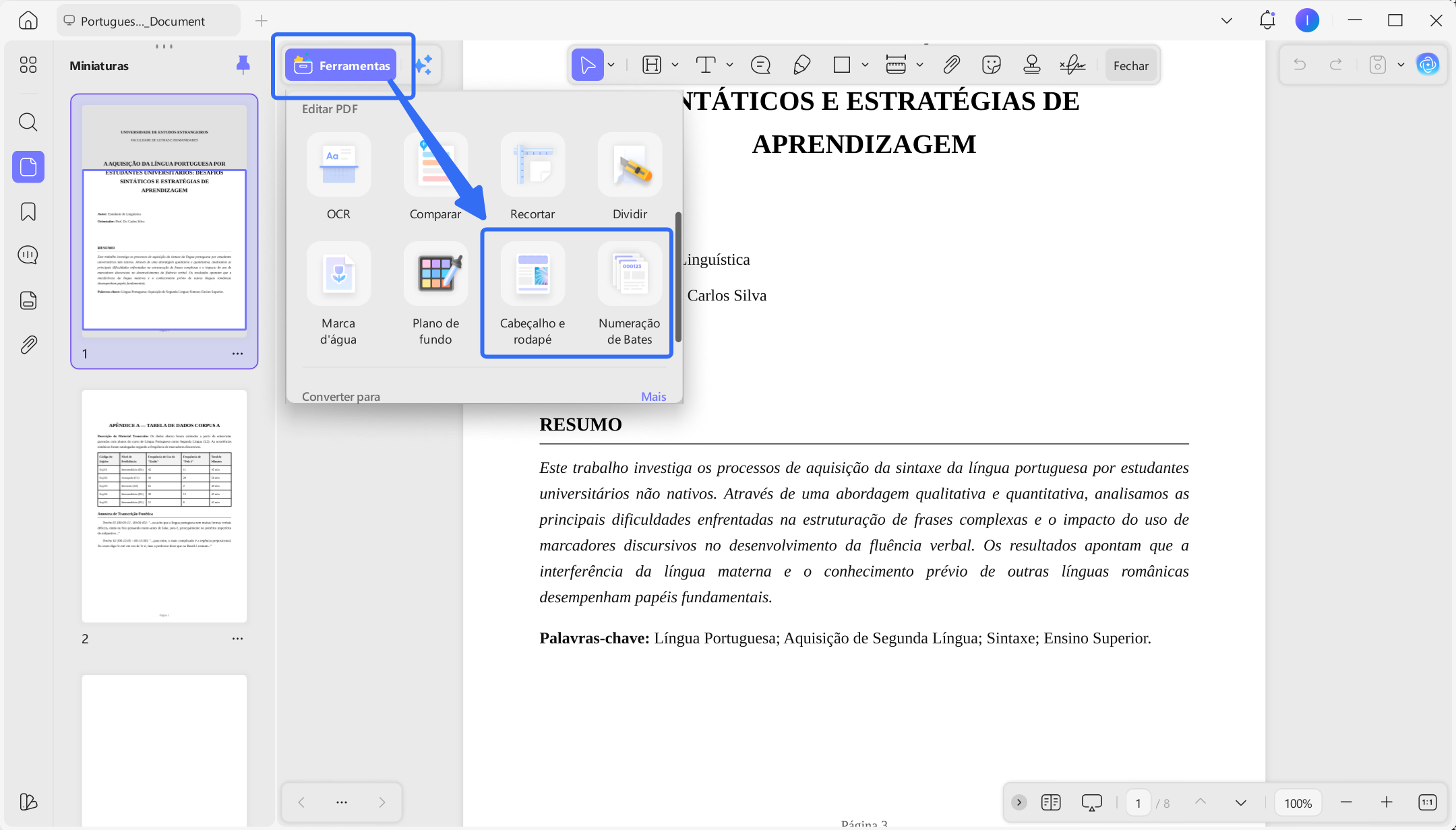
Task: Toggle the two-page reading view
Action: click(x=1051, y=802)
